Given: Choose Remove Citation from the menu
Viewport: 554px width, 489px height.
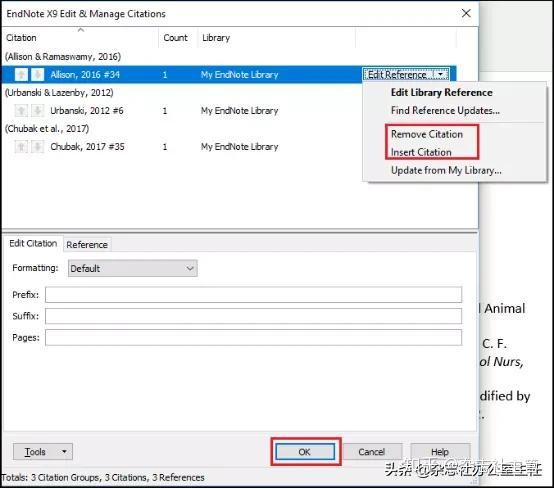Looking at the screenshot, I should pyautogui.click(x=426, y=134).
